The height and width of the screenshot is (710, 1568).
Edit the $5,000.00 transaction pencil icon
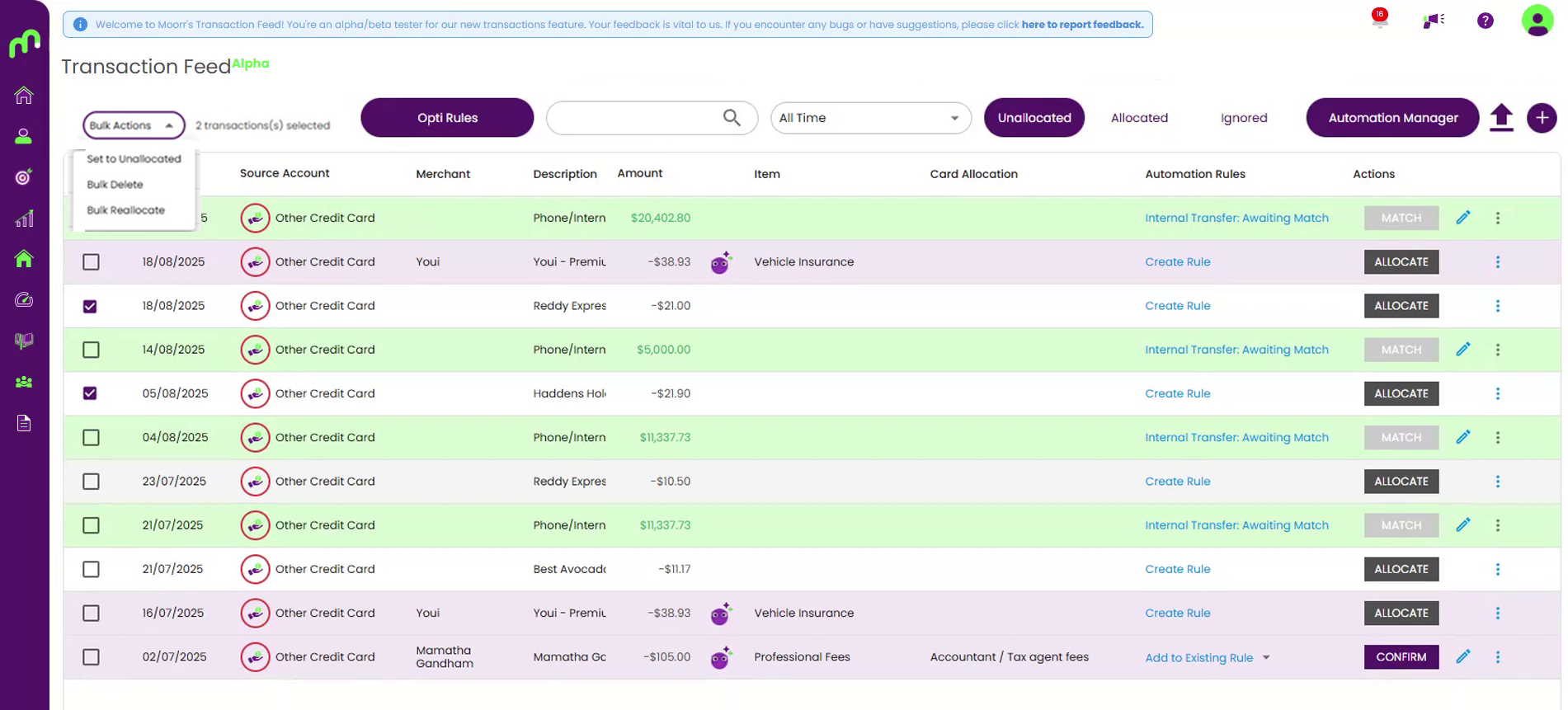click(x=1462, y=350)
